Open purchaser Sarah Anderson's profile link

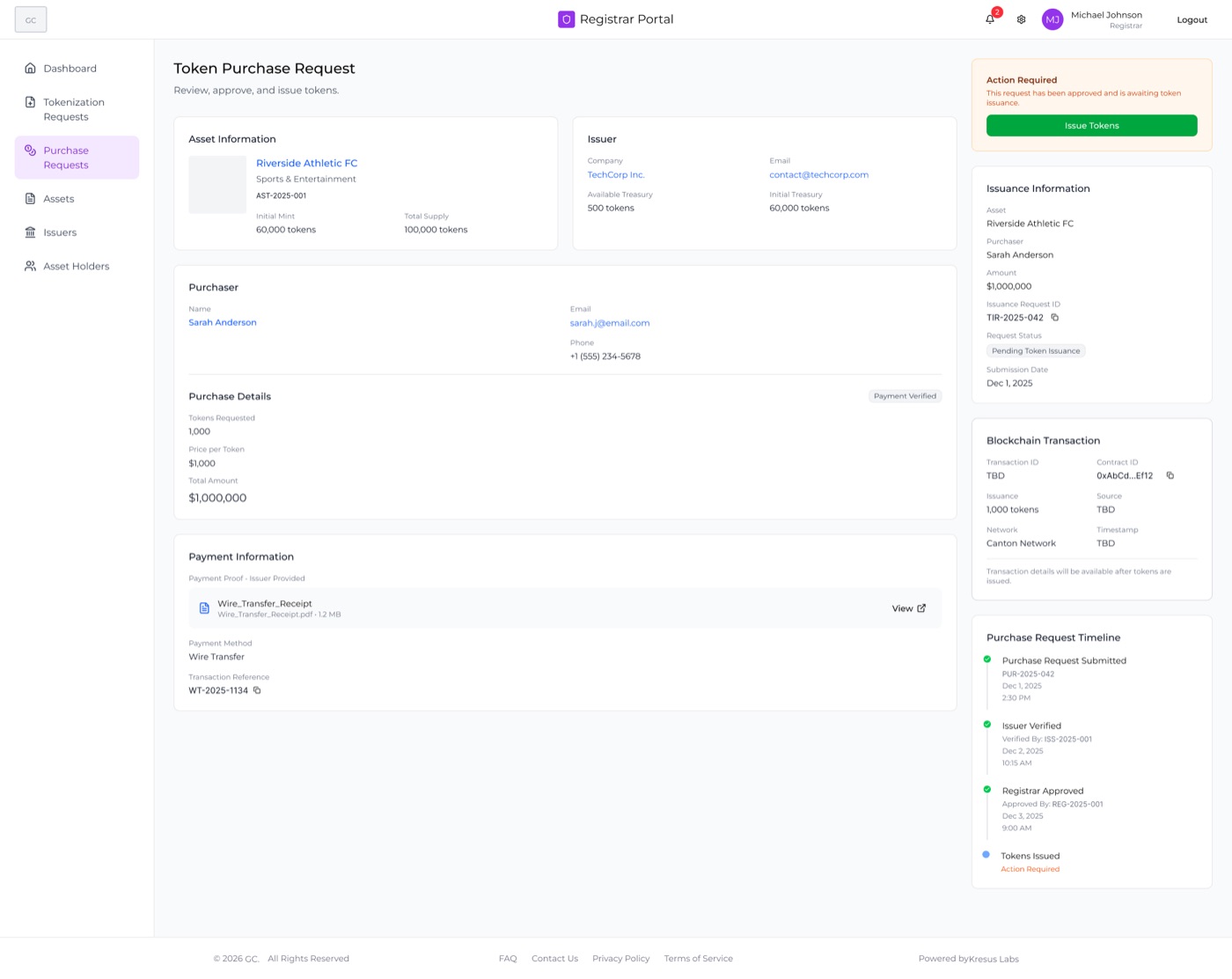[223, 322]
